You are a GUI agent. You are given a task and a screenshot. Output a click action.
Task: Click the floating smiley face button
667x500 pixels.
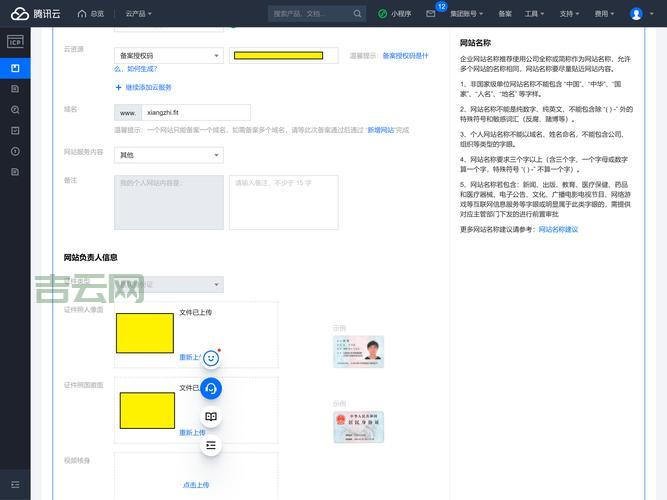(x=211, y=357)
